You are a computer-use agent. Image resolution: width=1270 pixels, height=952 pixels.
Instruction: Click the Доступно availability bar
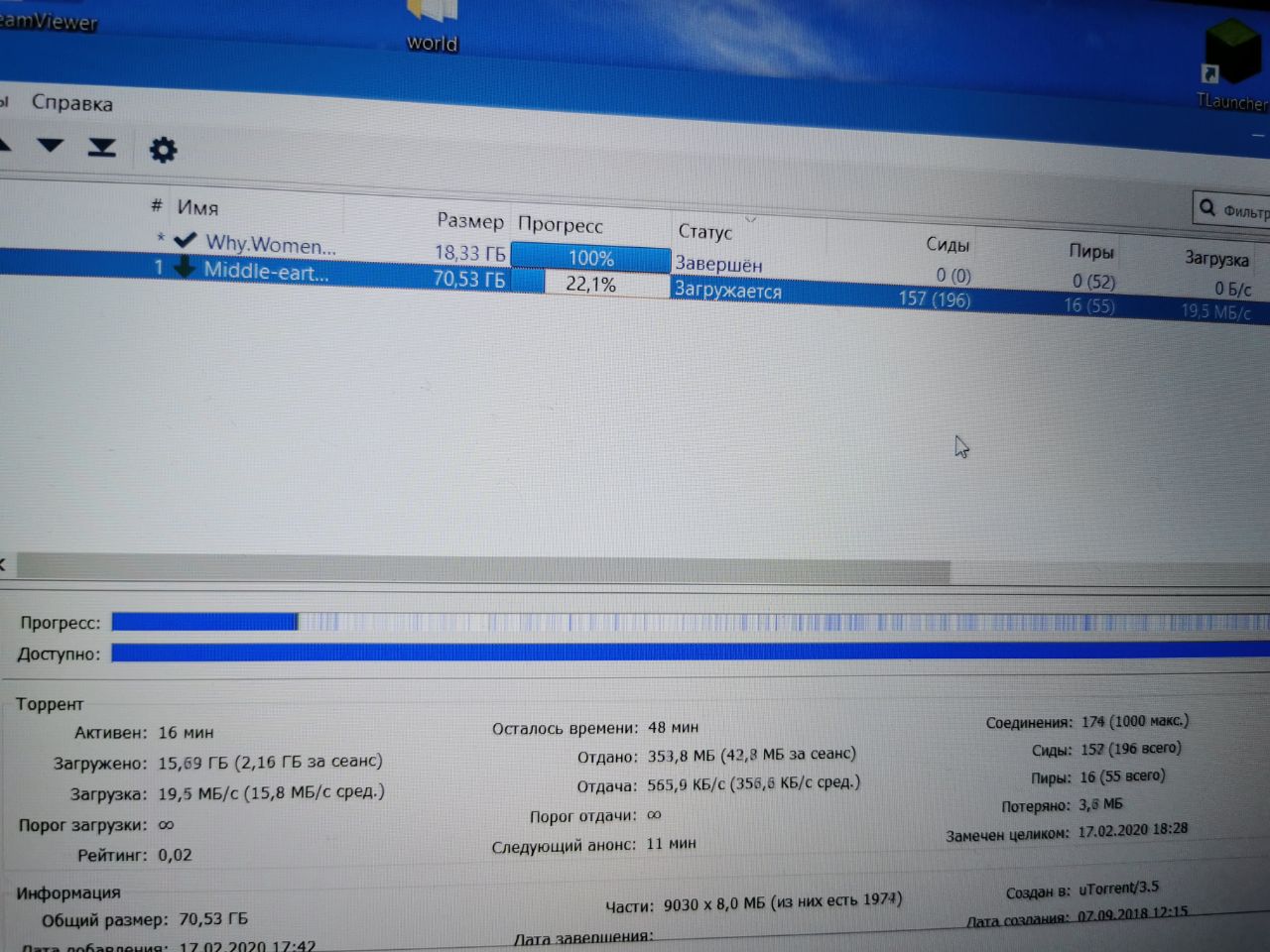(x=691, y=652)
